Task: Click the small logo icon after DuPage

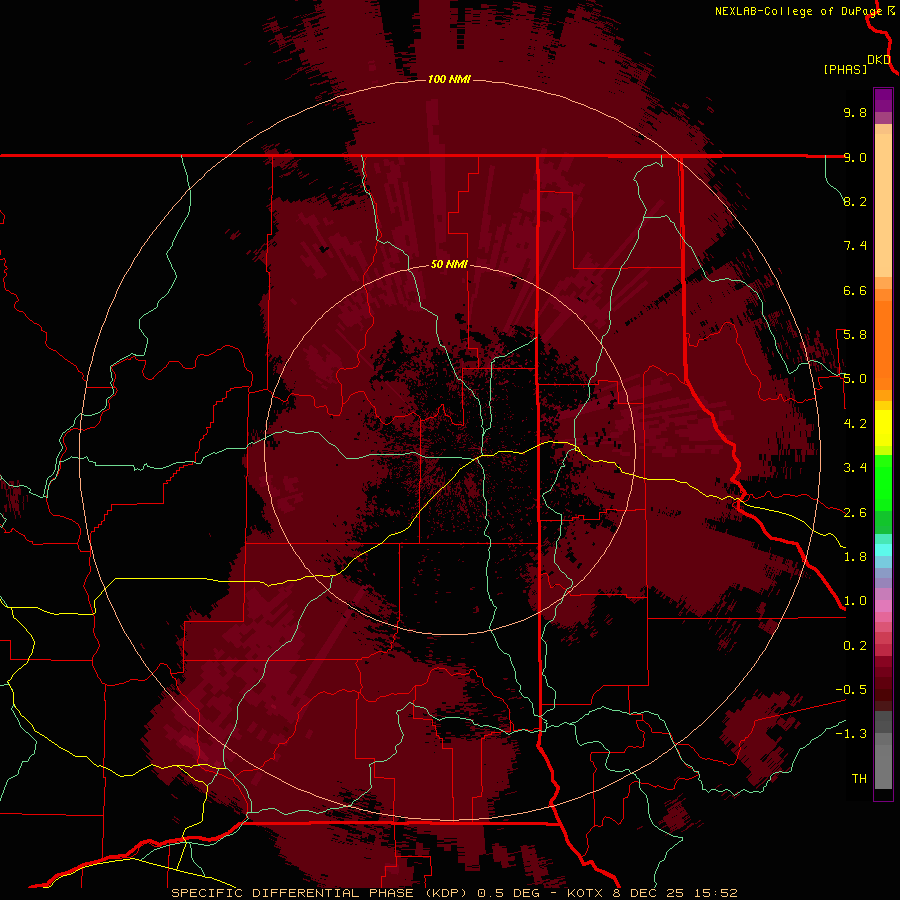Action: [x=891, y=10]
